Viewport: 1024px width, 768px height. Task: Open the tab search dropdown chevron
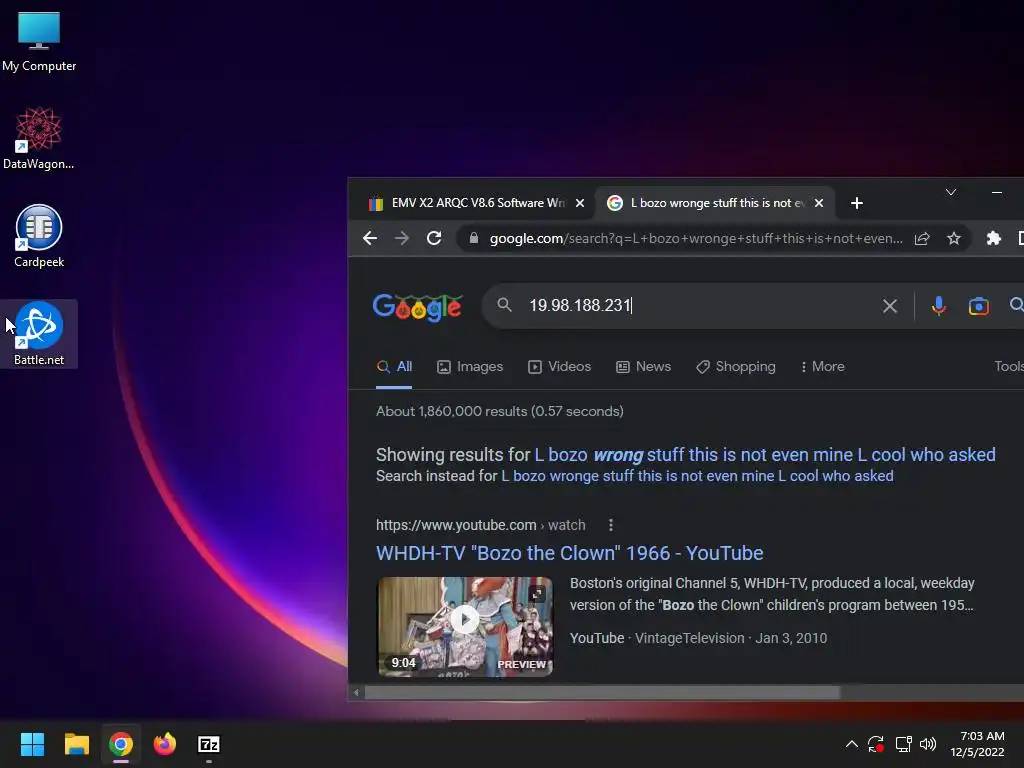pos(951,192)
